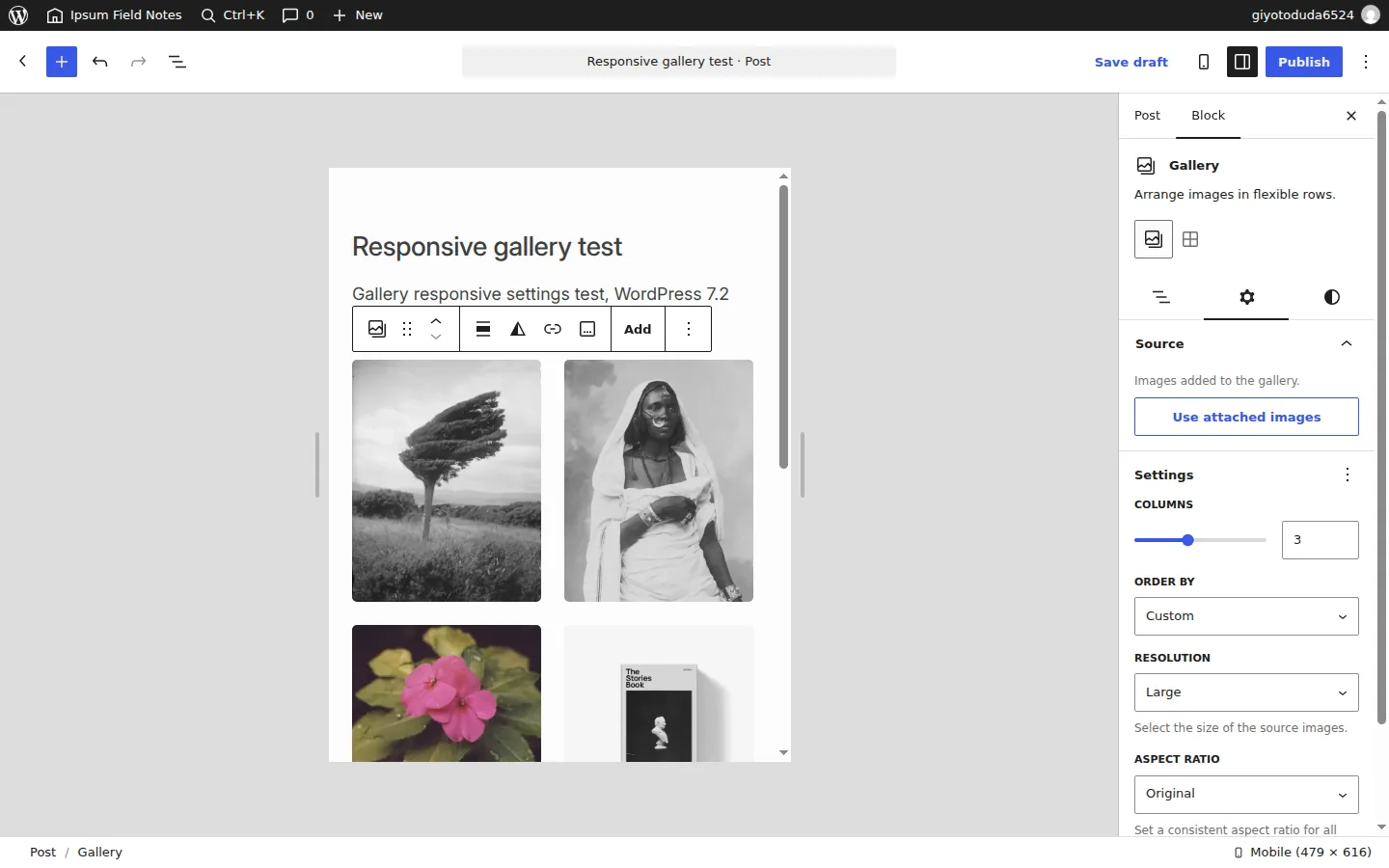Click Use attached images button
Viewport: 1389px width, 868px height.
[x=1246, y=417]
